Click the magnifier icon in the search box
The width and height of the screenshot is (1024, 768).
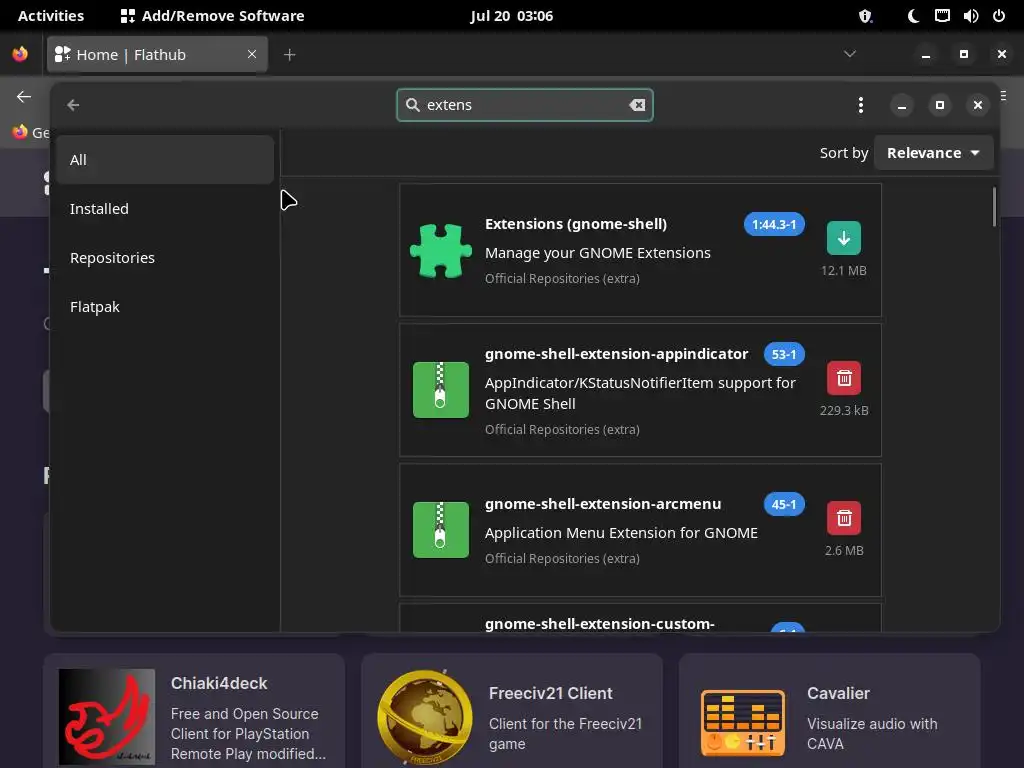(413, 105)
